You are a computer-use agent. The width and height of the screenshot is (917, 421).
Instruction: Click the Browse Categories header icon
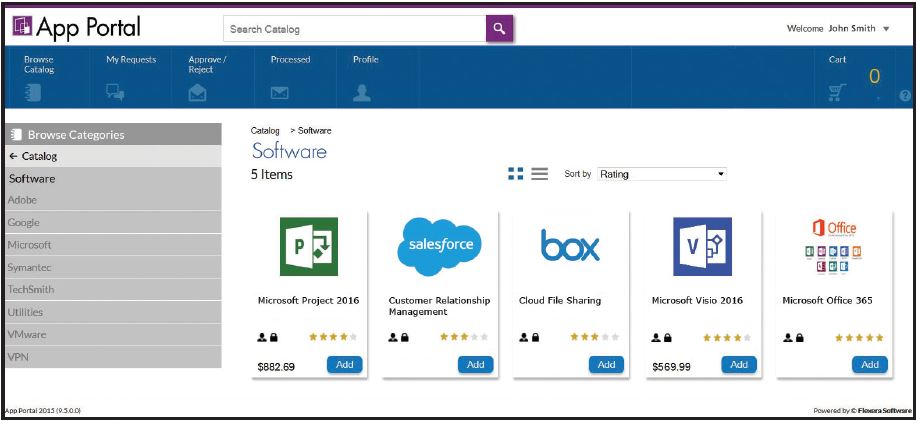[16, 134]
